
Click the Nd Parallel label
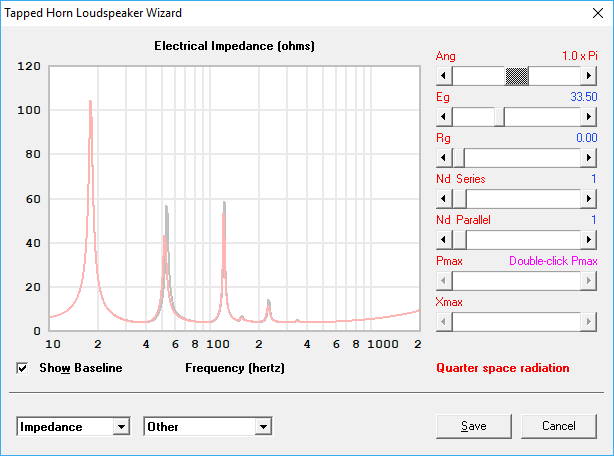tap(463, 220)
